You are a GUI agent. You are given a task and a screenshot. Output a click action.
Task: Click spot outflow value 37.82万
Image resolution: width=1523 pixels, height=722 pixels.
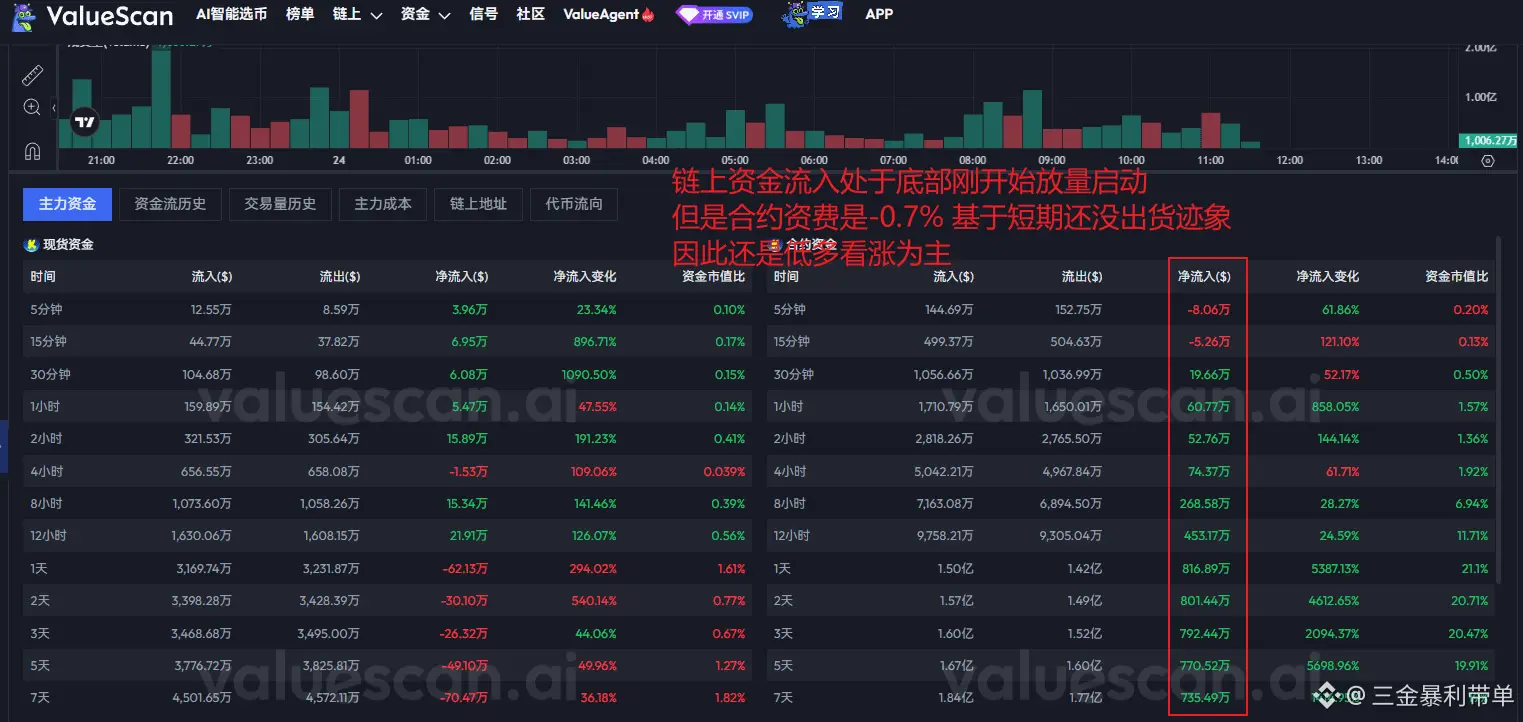(339, 342)
